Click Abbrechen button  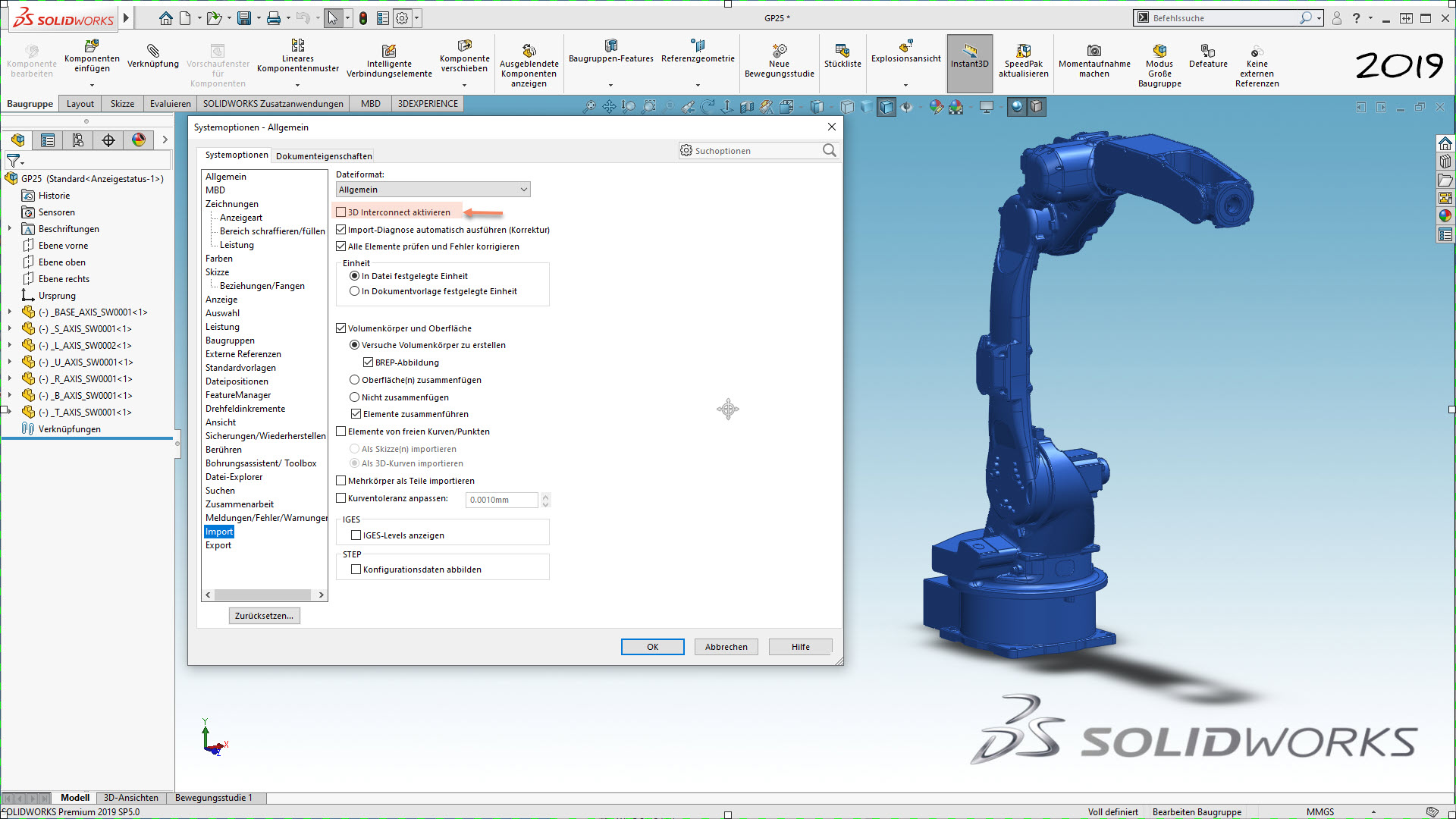[726, 647]
